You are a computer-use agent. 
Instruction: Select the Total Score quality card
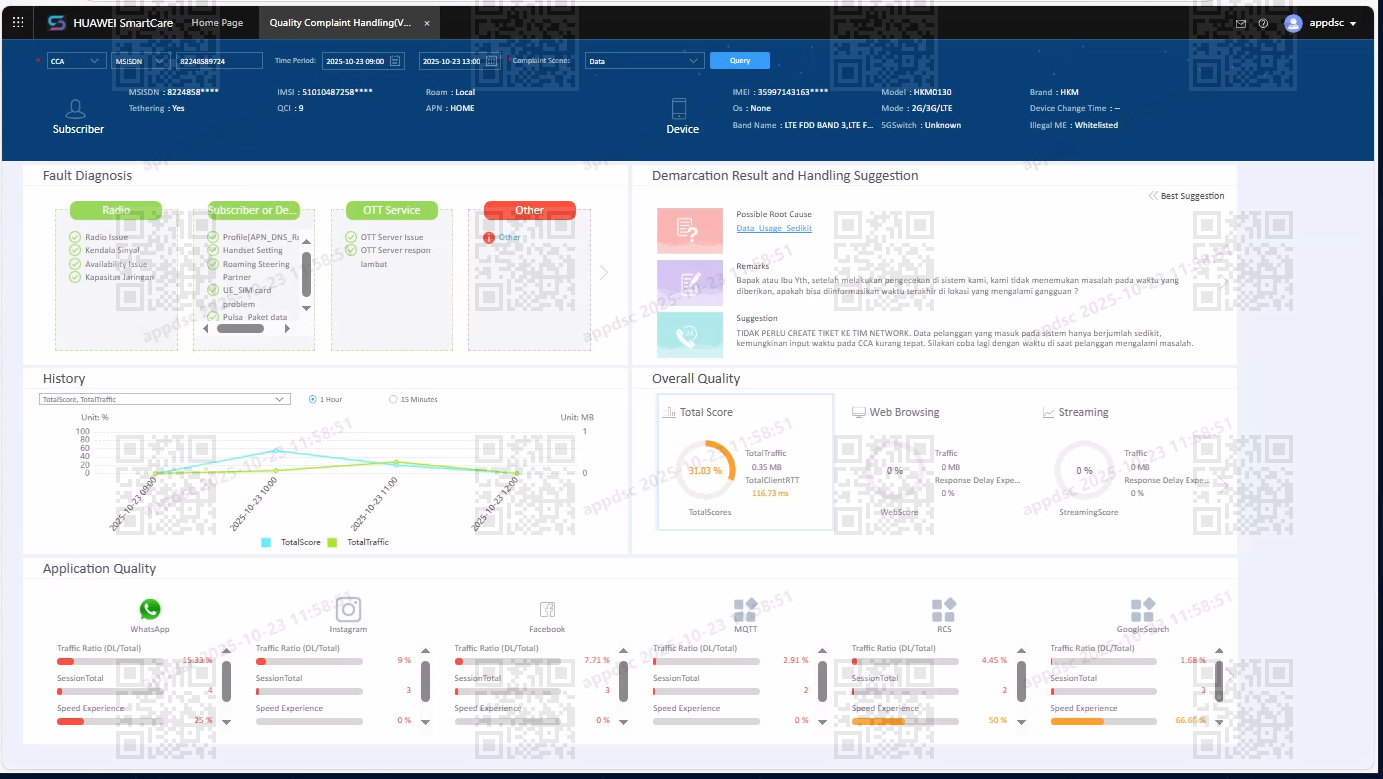click(x=745, y=462)
